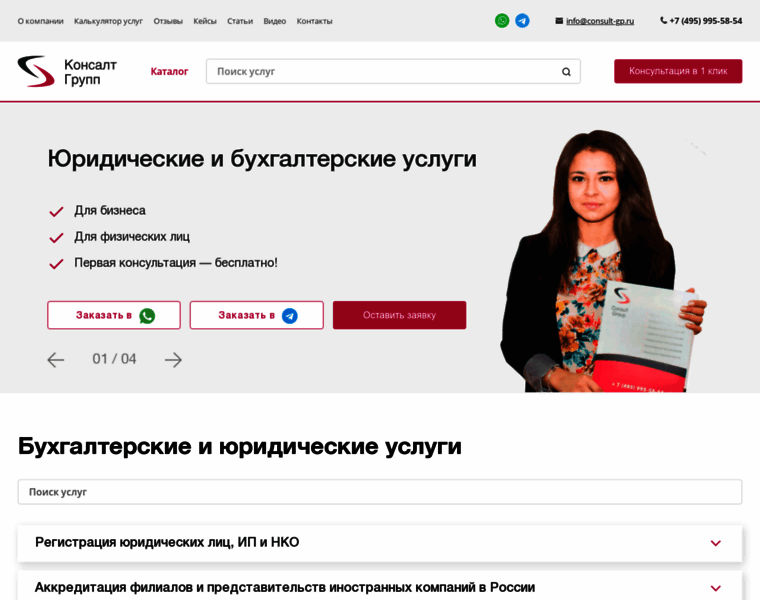The width and height of the screenshot is (760, 600).
Task: Expand 'Аккредитация филиалов и представительств' section
Action: [x=715, y=588]
